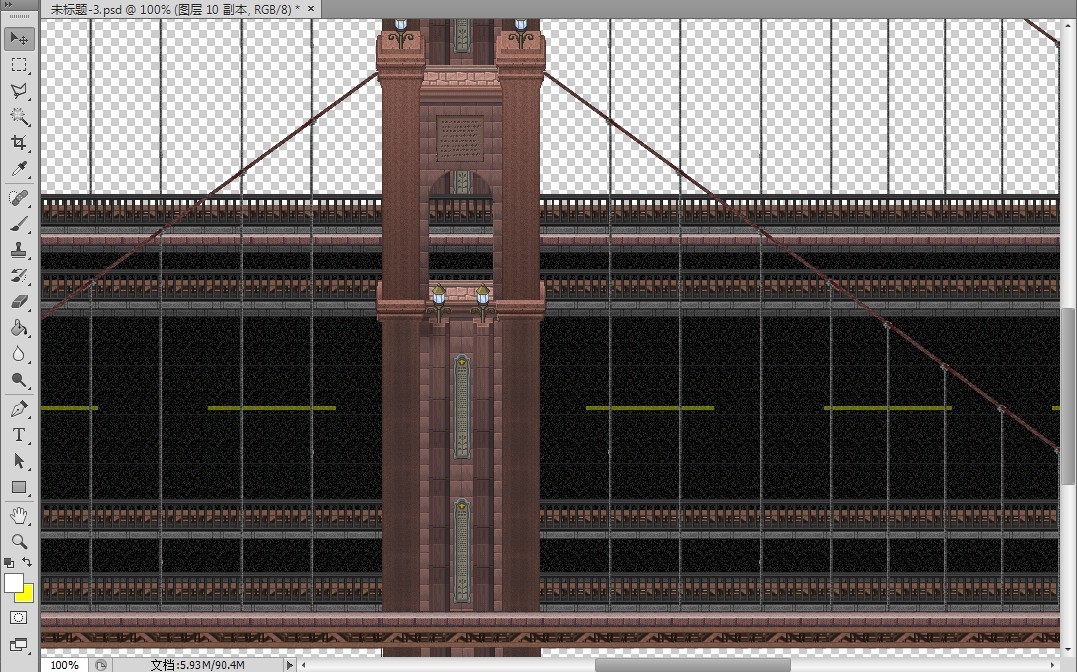The width and height of the screenshot is (1077, 672).
Task: Click the status bar preview icon
Action: [x=101, y=665]
